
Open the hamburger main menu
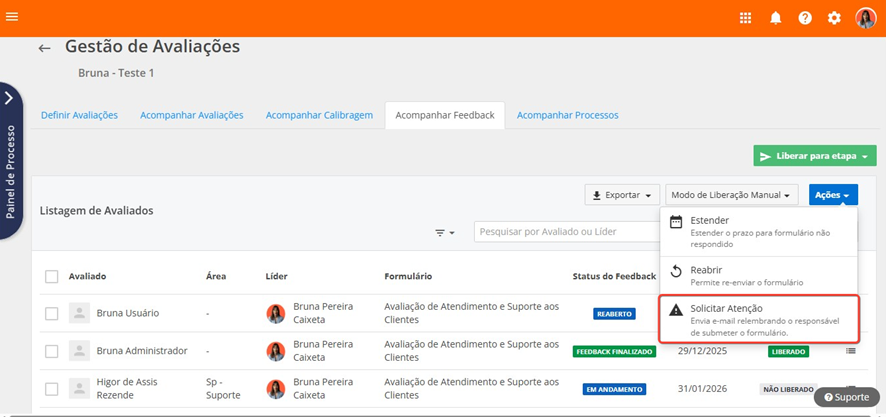pos(12,16)
